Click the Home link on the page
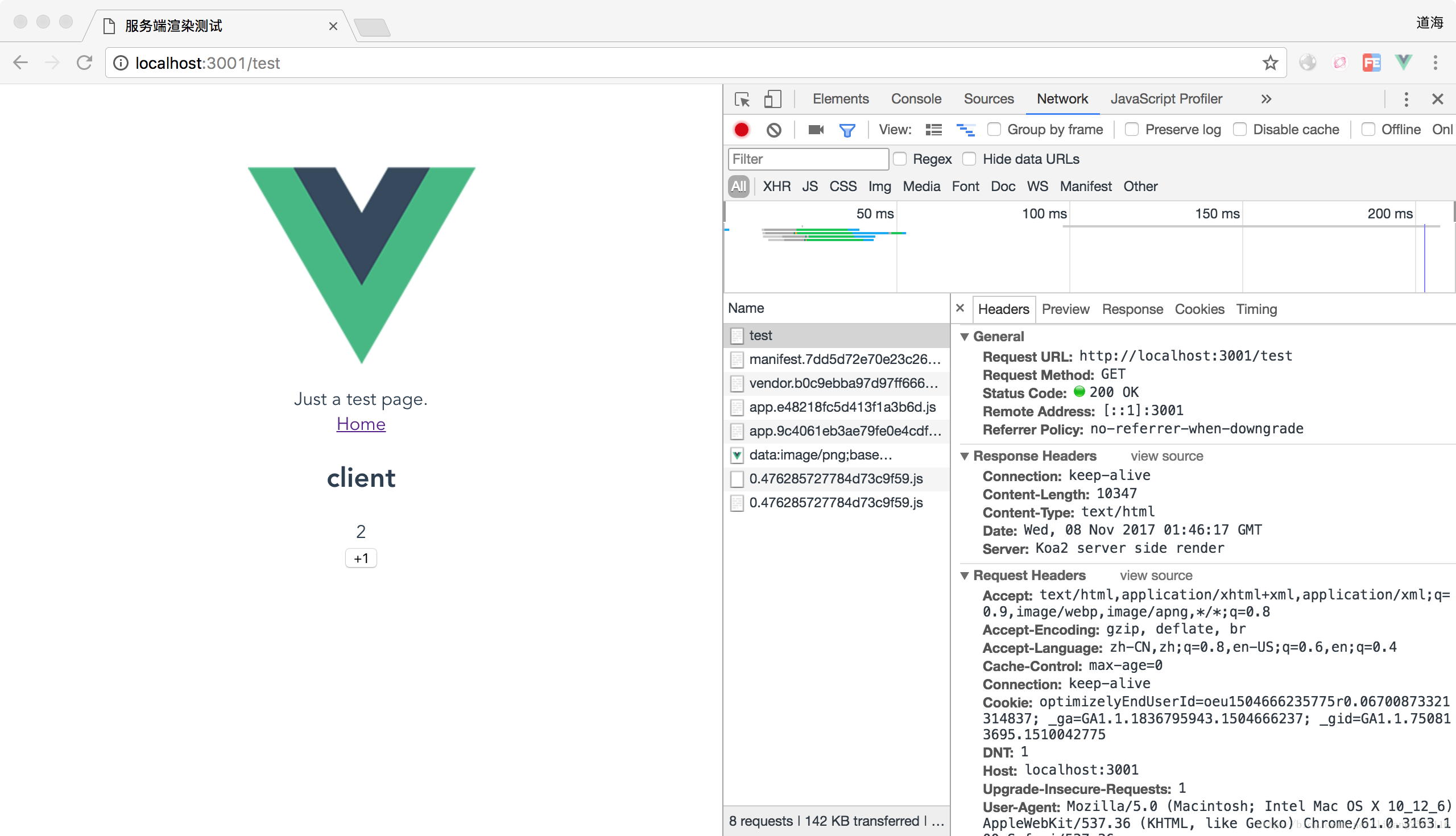Screen dimensions: 1456x836 361,424
